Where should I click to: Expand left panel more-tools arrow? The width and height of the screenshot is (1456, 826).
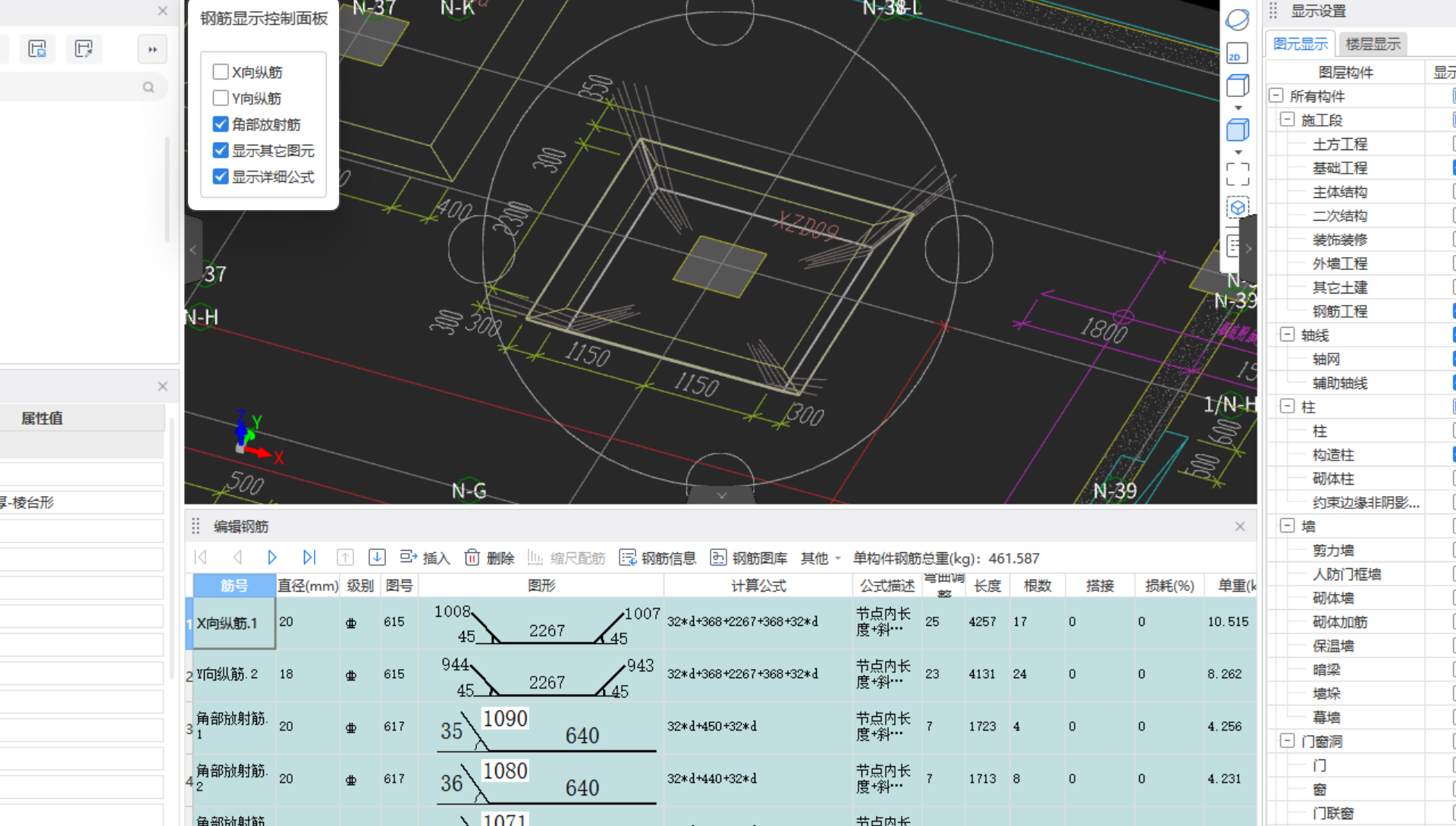pyautogui.click(x=152, y=49)
